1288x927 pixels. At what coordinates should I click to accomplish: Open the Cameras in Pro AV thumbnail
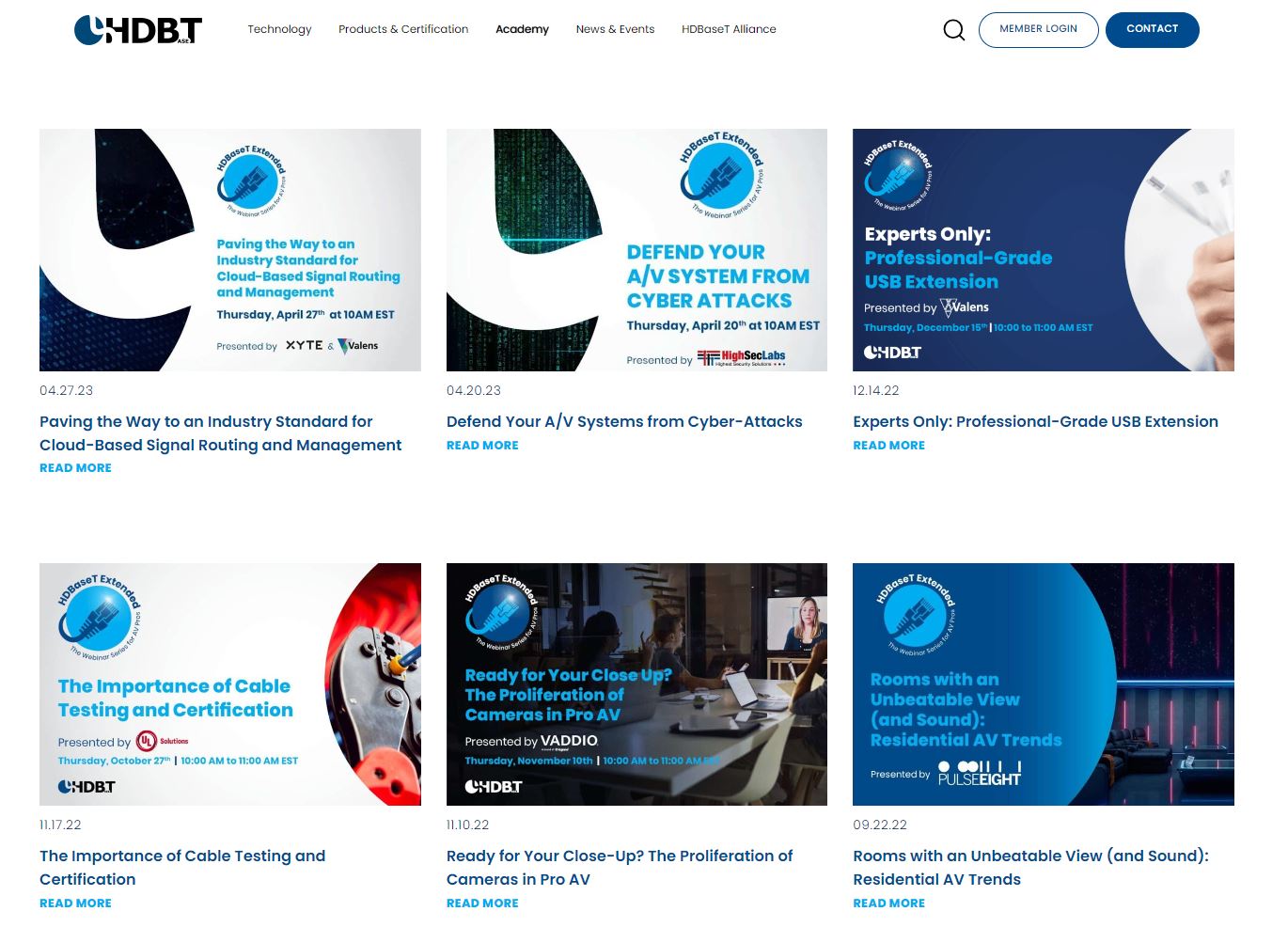636,683
